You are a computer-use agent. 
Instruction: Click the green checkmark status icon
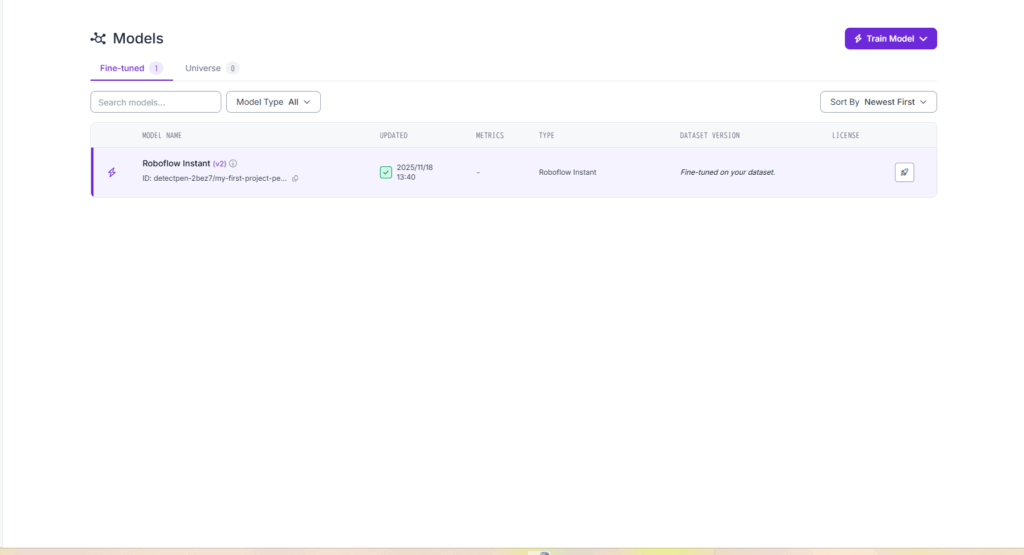coord(386,172)
